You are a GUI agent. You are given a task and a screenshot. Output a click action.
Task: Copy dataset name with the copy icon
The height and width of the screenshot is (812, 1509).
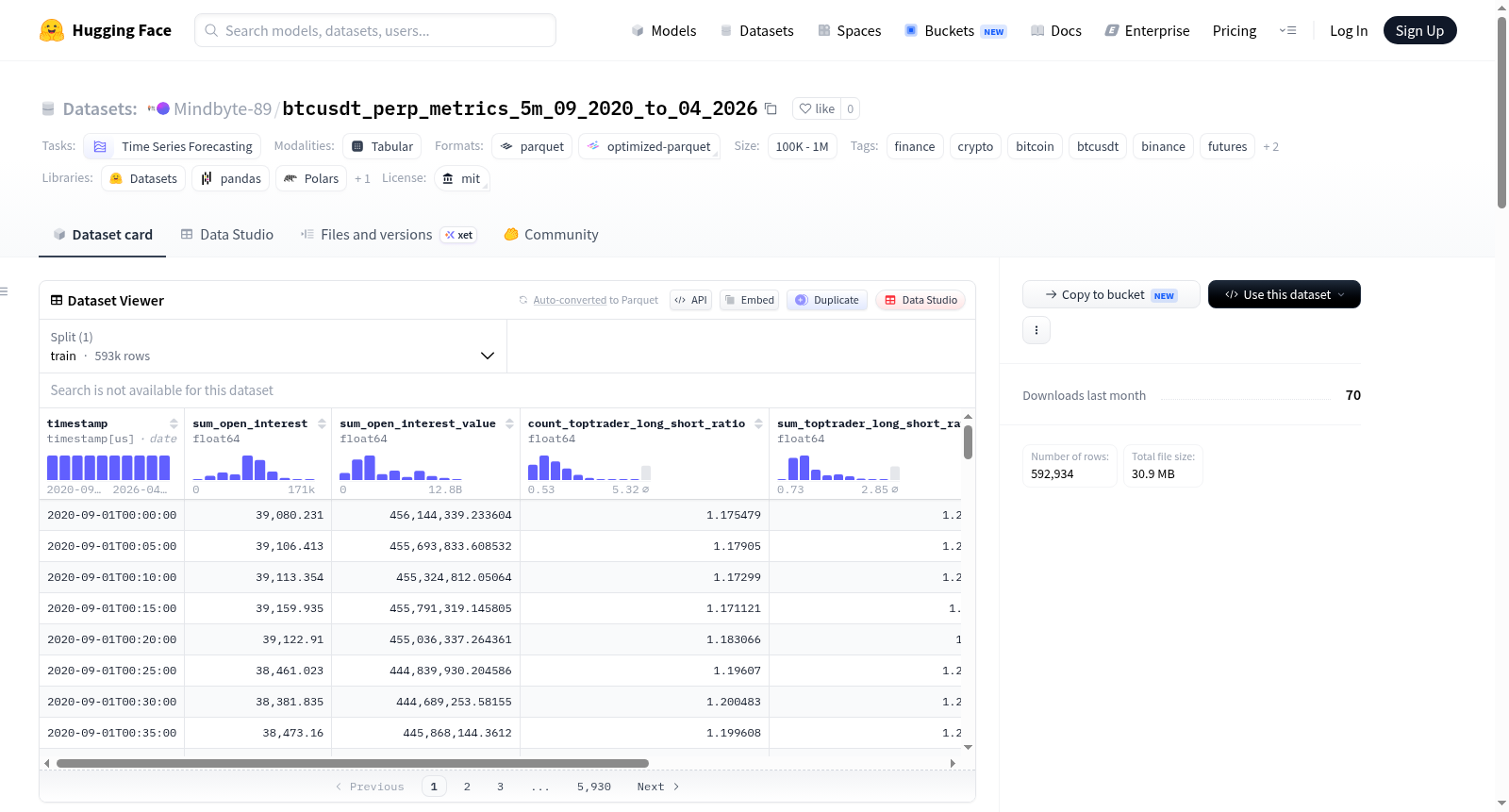(x=771, y=108)
